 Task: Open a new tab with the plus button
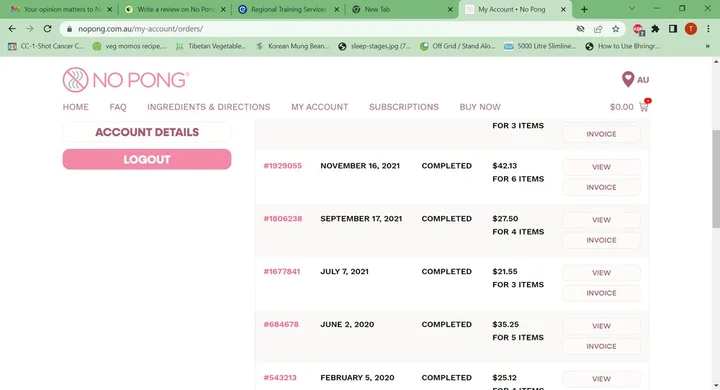coord(584,9)
